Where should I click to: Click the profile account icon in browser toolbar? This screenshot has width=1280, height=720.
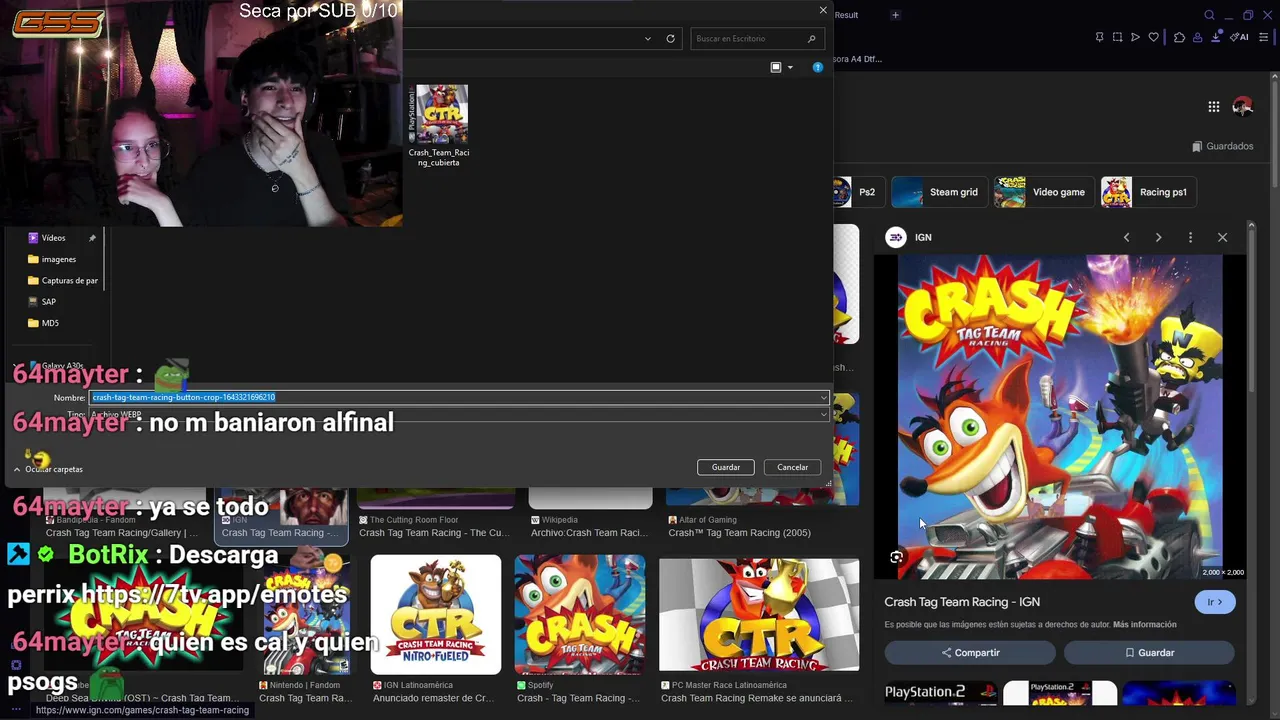tap(1198, 37)
